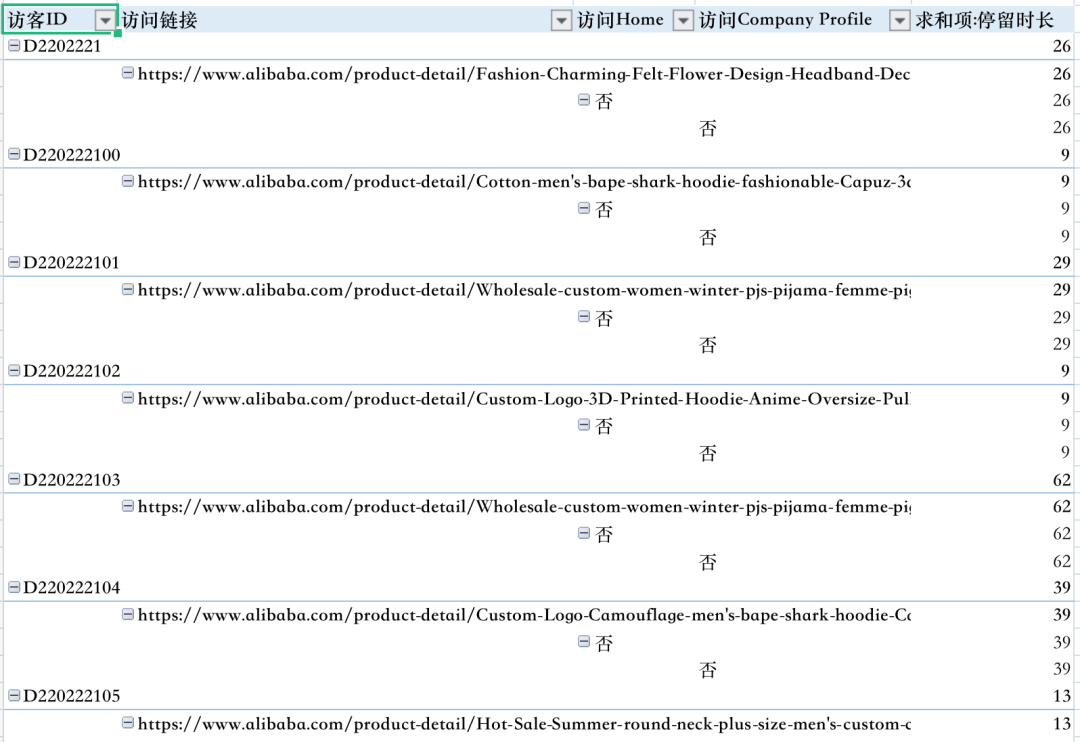Open the 访问链接 column filter dropdown
1080x742 pixels.
coord(561,21)
